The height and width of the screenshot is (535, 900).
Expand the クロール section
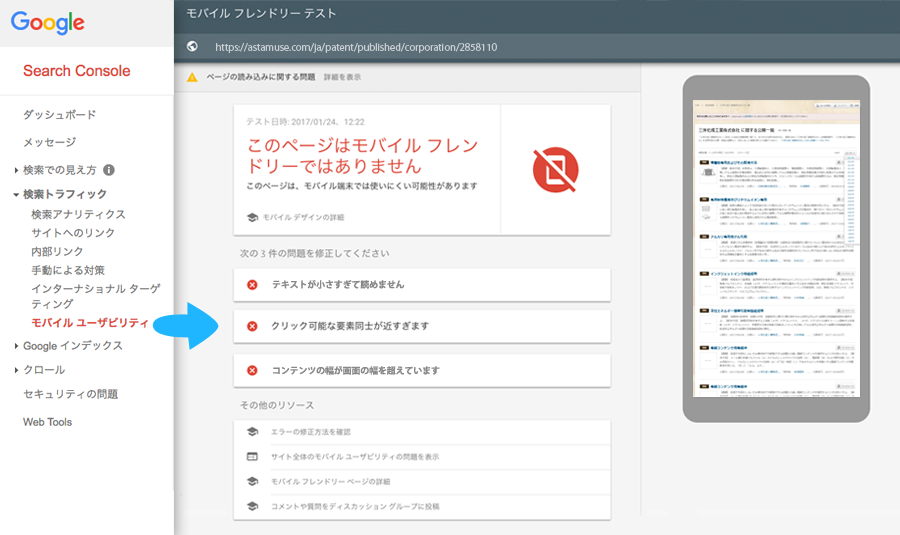coord(16,370)
